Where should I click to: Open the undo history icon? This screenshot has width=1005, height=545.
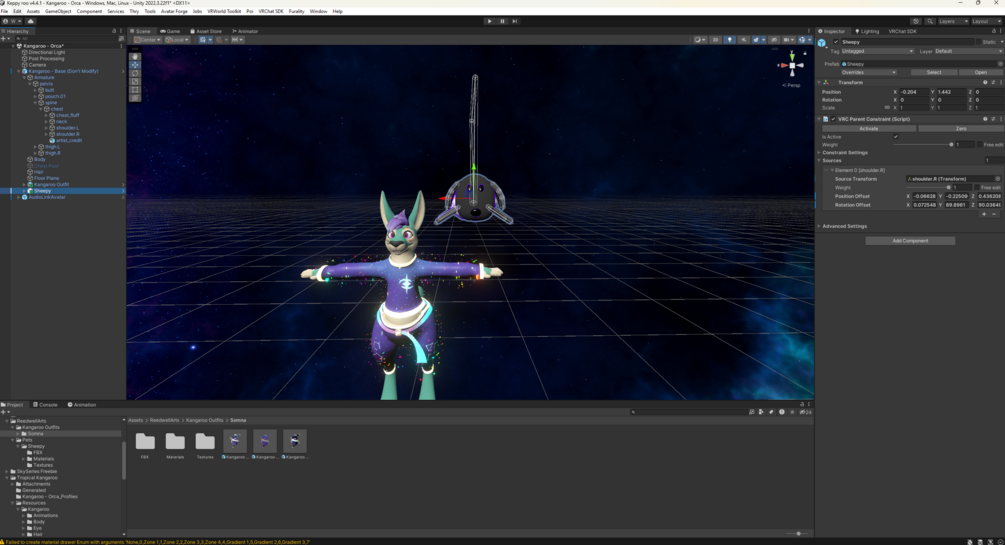pos(916,21)
